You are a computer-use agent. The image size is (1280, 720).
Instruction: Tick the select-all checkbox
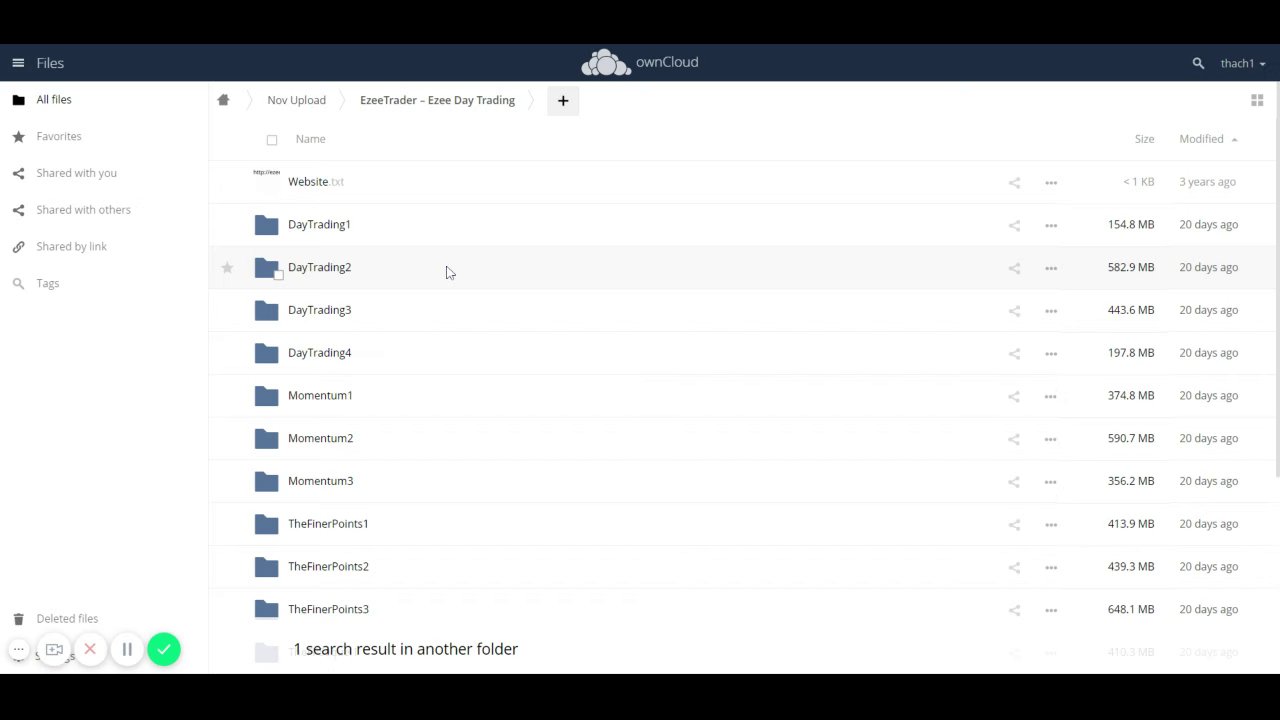click(x=272, y=140)
